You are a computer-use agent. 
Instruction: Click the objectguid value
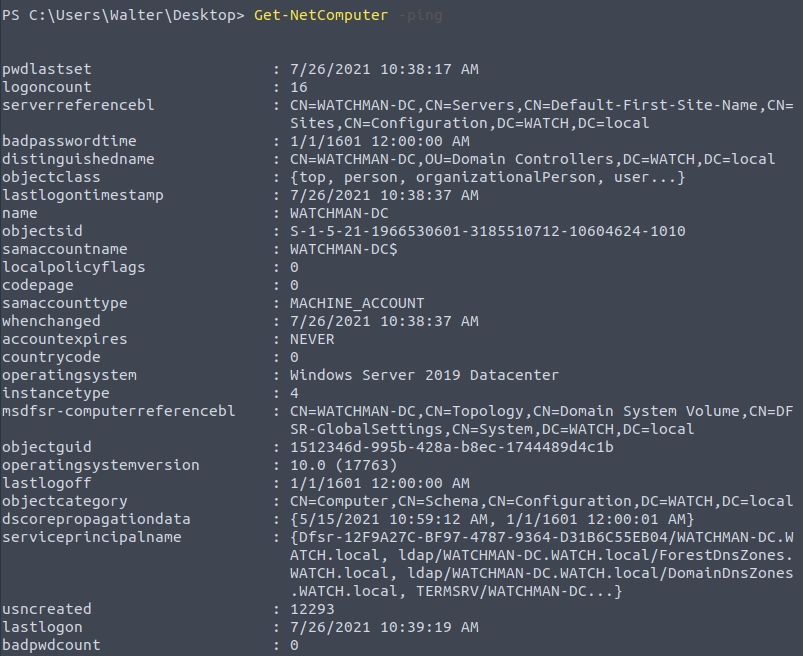(451, 447)
